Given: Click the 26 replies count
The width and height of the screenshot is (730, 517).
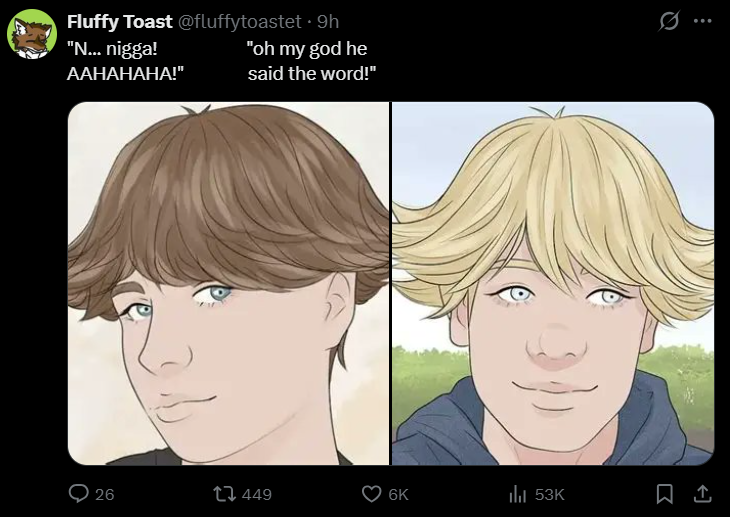Looking at the screenshot, I should pos(104,494).
